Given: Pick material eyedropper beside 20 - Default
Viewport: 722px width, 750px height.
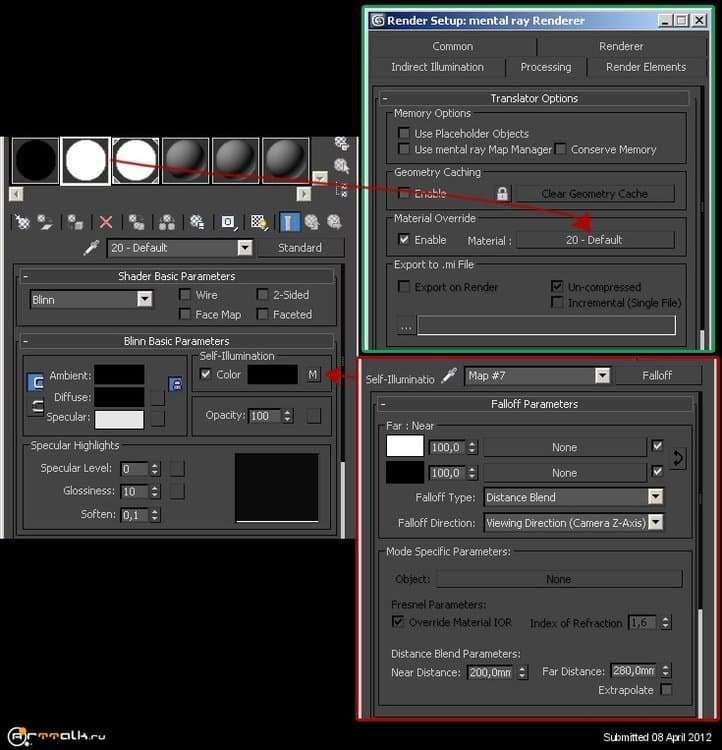Looking at the screenshot, I should [x=91, y=247].
